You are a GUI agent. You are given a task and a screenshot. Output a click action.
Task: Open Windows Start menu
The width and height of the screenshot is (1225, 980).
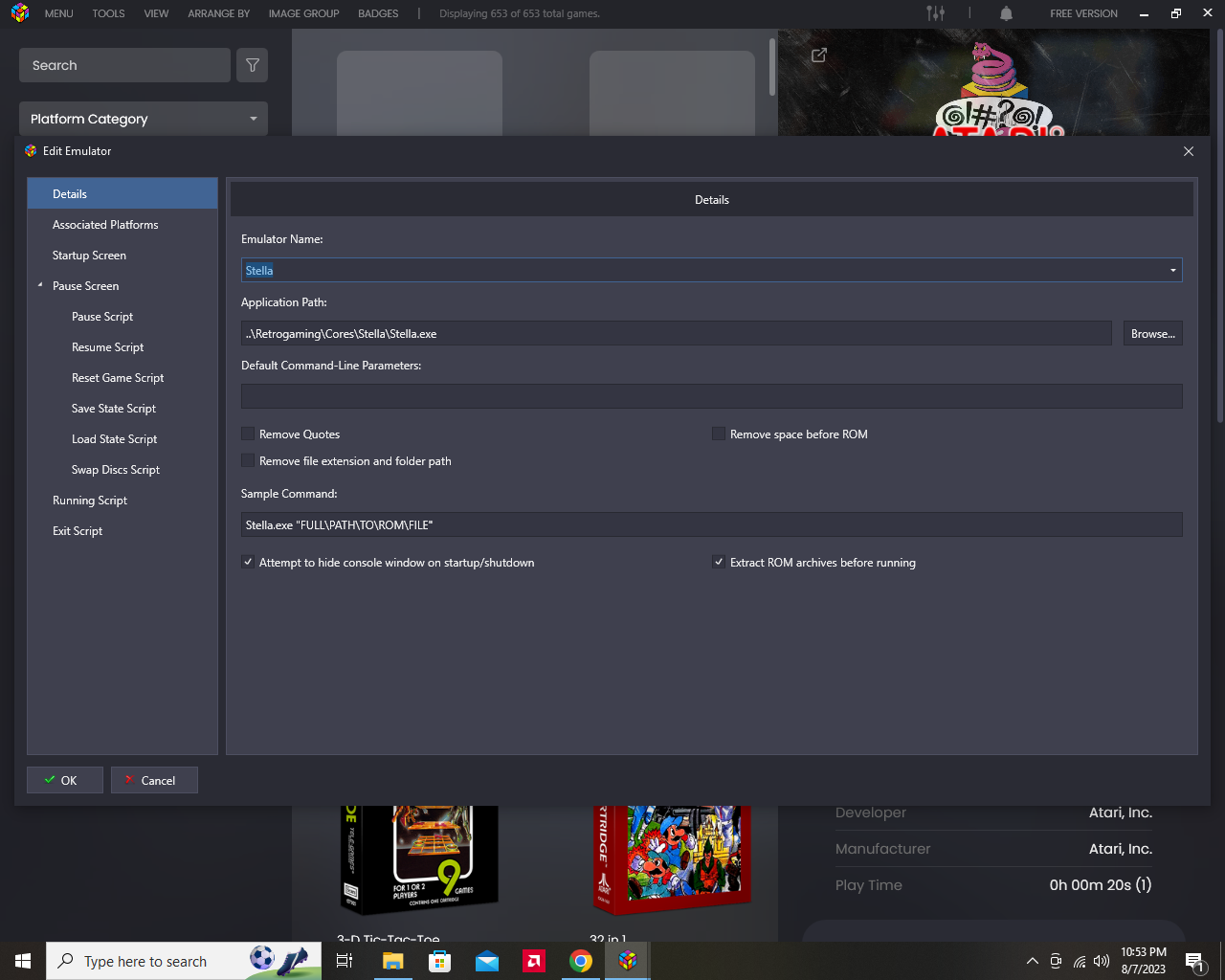click(23, 961)
